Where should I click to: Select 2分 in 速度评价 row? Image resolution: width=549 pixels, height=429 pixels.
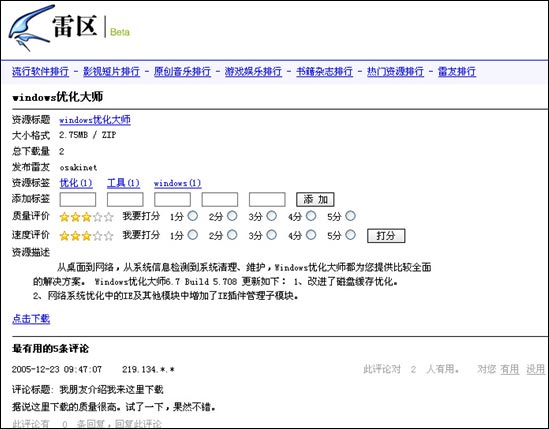(x=232, y=235)
